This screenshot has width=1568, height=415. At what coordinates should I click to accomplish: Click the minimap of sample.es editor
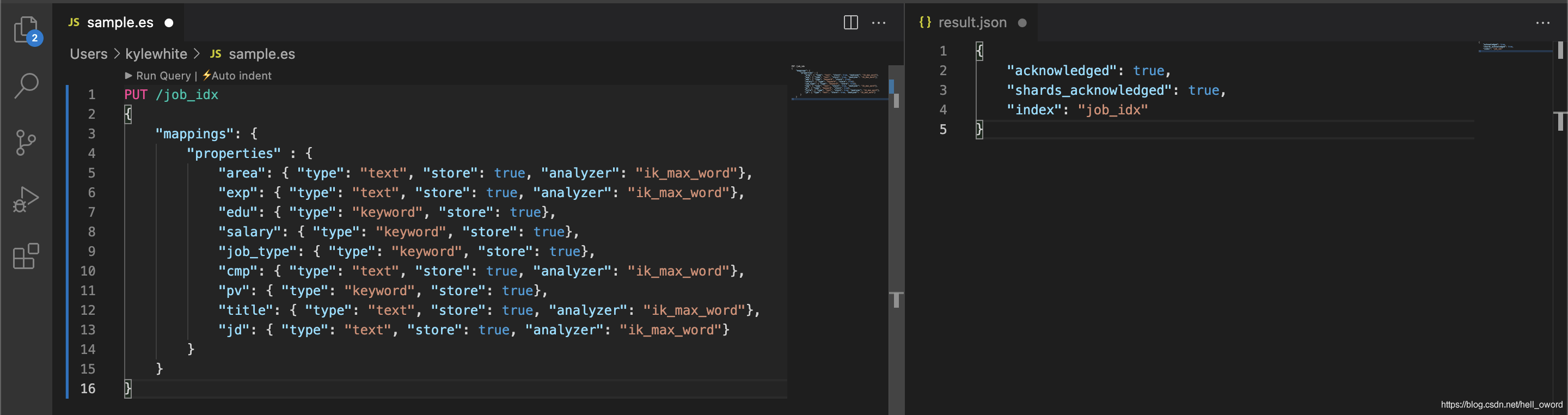[839, 82]
